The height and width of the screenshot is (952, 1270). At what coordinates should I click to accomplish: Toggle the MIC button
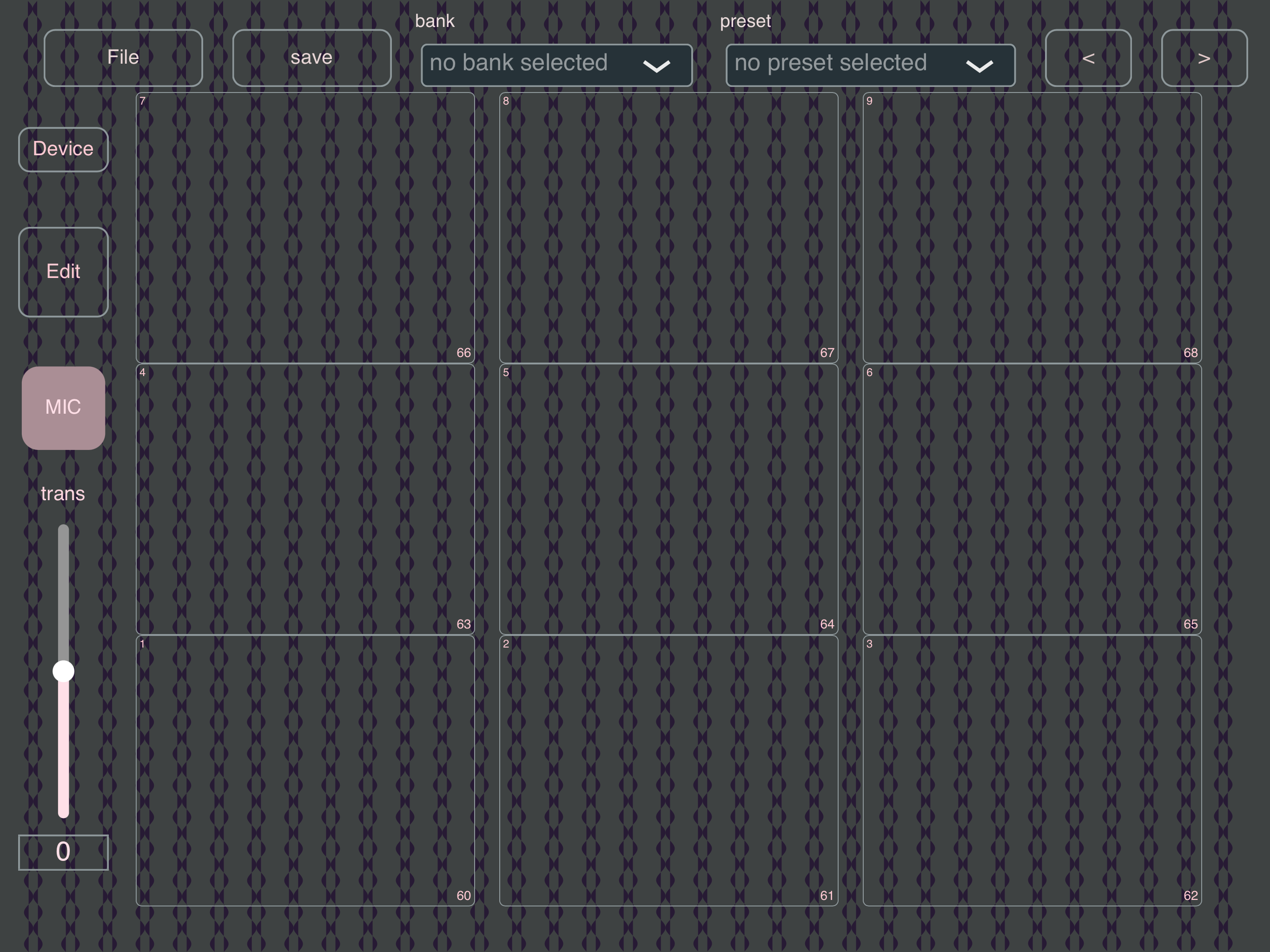(x=63, y=408)
